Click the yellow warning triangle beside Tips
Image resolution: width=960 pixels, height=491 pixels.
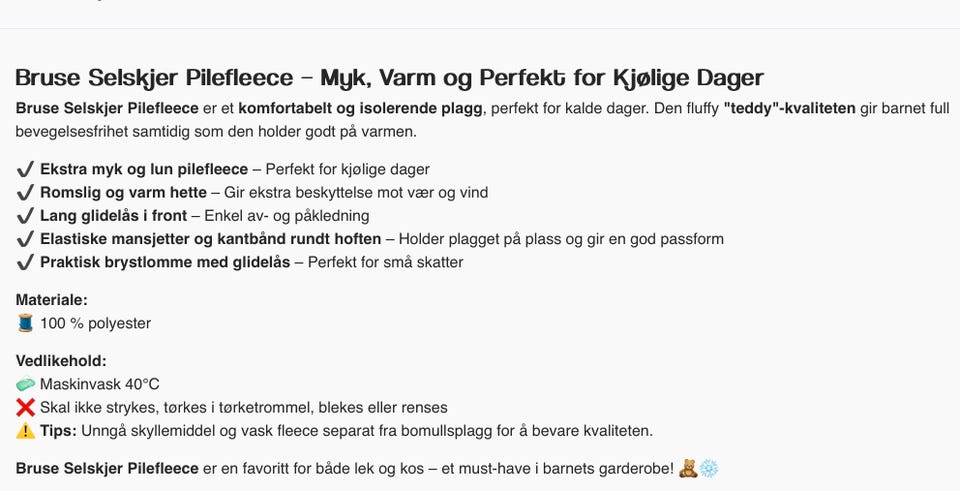(x=25, y=431)
